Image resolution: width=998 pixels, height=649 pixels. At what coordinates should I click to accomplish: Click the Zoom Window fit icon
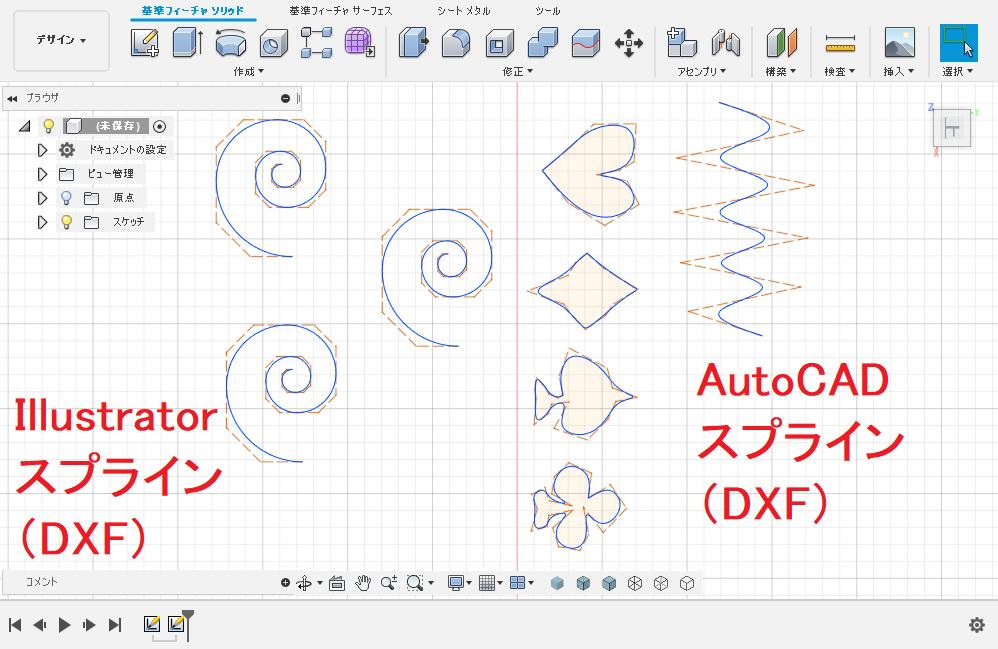[x=415, y=583]
